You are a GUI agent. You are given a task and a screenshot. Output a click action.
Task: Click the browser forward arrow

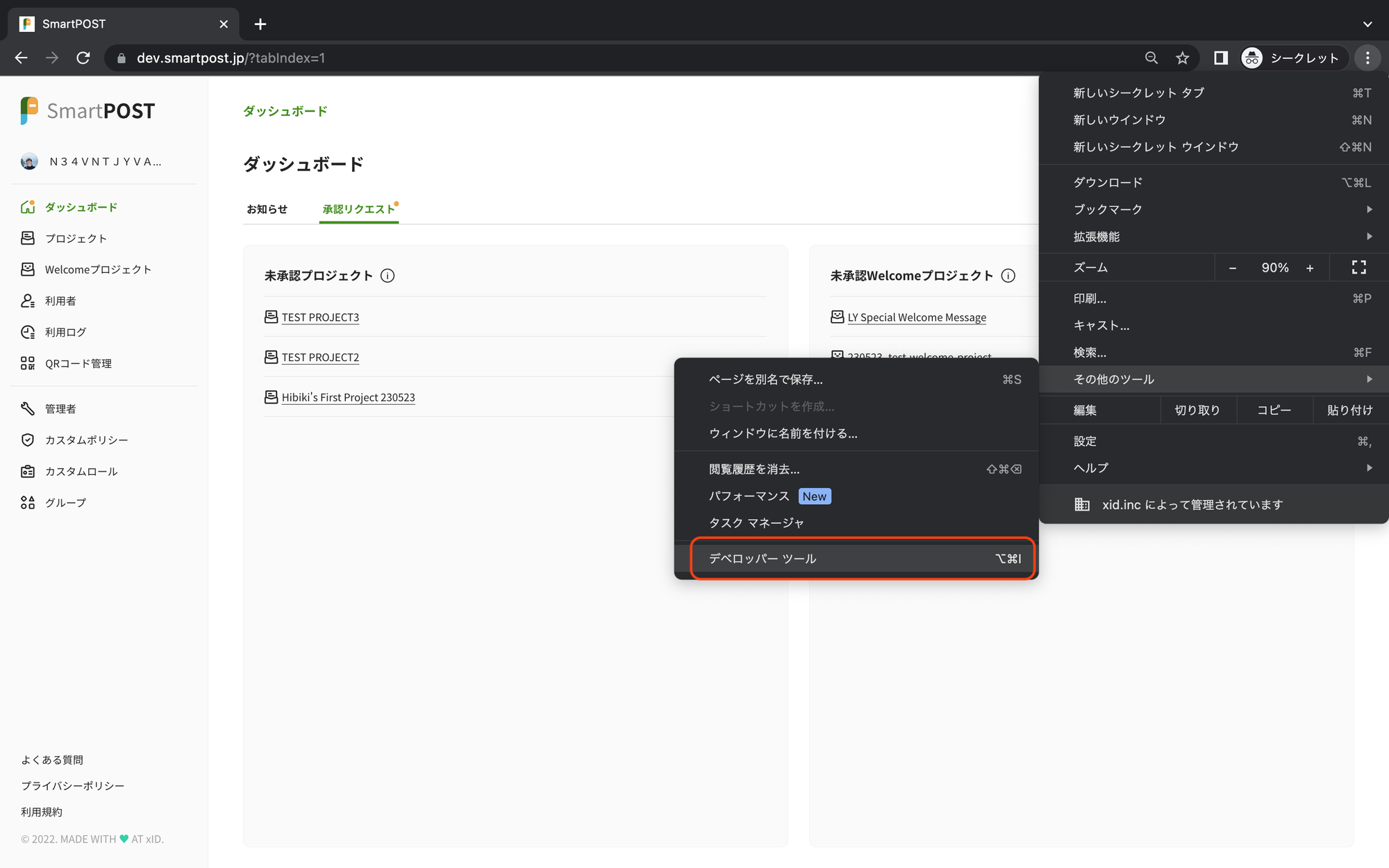tap(52, 58)
